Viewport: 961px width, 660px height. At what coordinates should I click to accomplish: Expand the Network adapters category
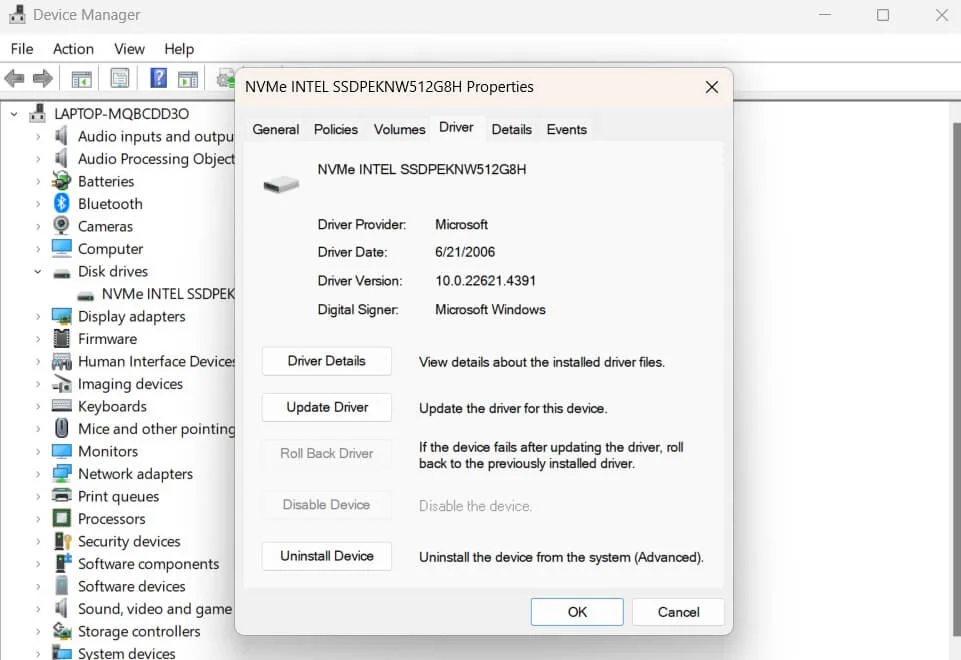(x=38, y=474)
